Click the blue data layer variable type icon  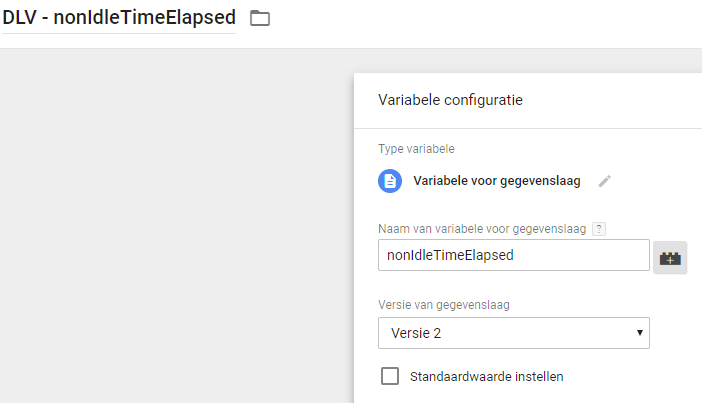pyautogui.click(x=390, y=181)
